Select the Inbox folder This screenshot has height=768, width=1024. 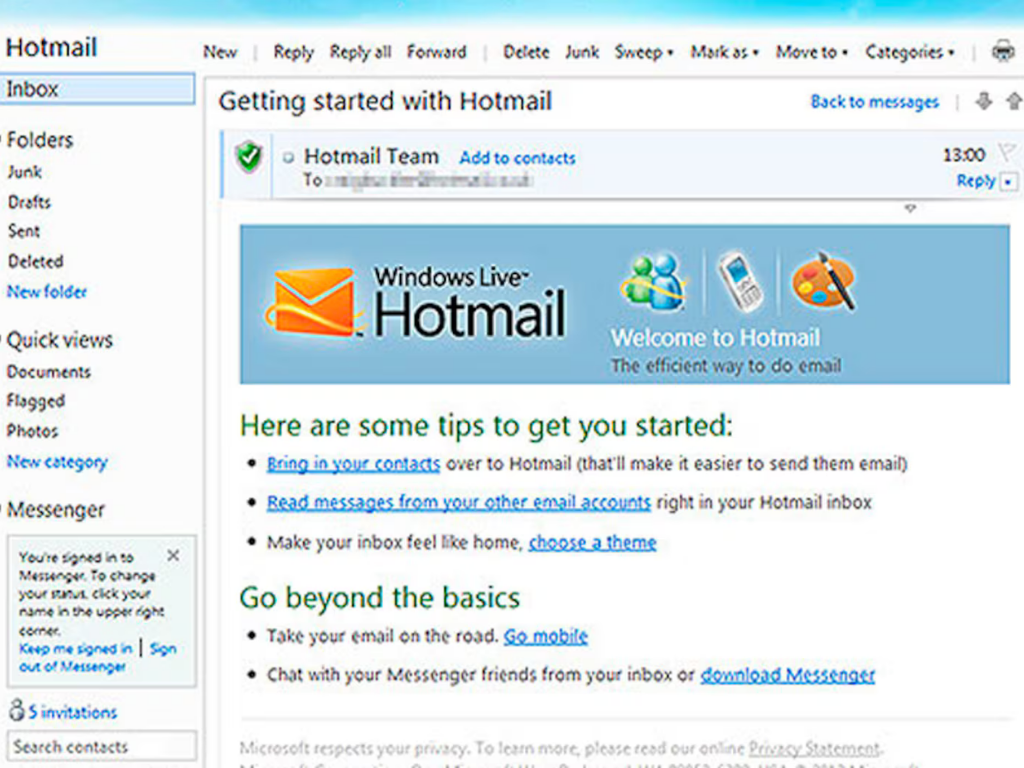point(97,89)
